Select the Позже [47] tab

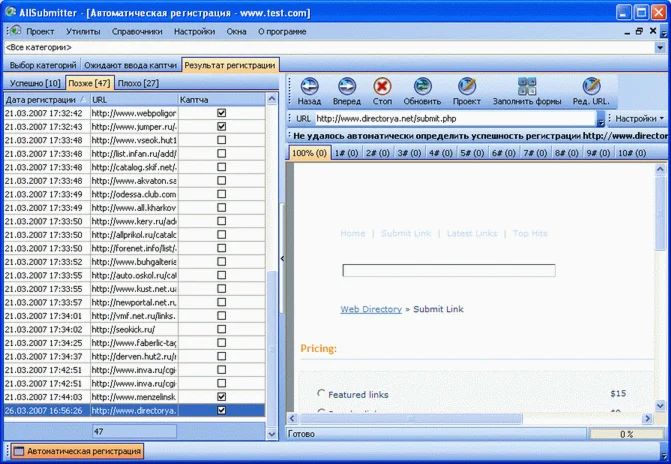pyautogui.click(x=89, y=83)
